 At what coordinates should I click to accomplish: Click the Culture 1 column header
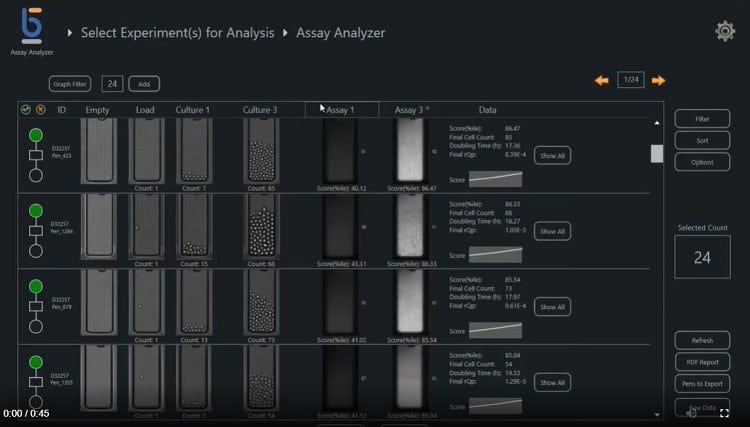tap(192, 110)
